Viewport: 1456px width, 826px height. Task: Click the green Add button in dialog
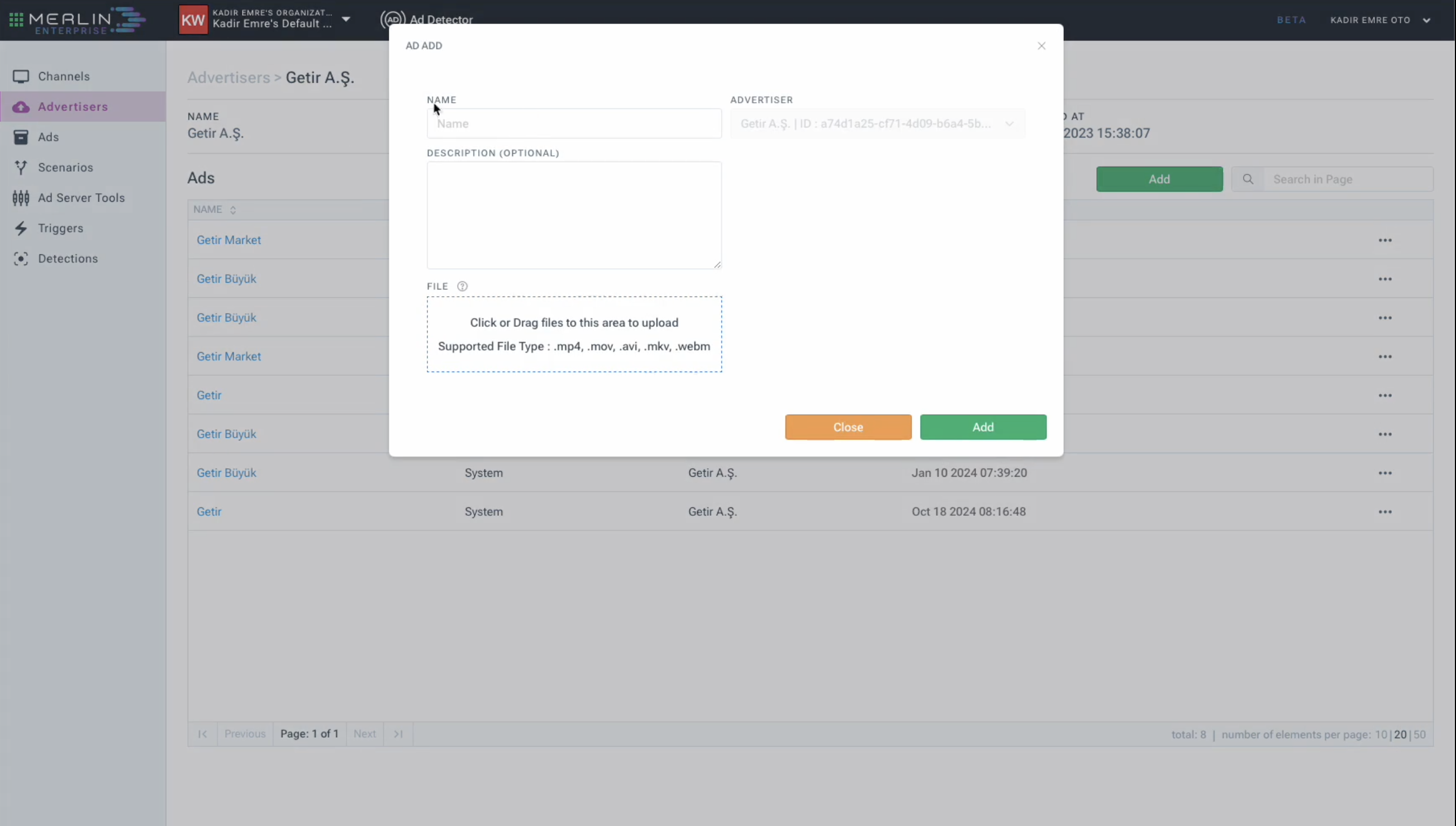(983, 427)
